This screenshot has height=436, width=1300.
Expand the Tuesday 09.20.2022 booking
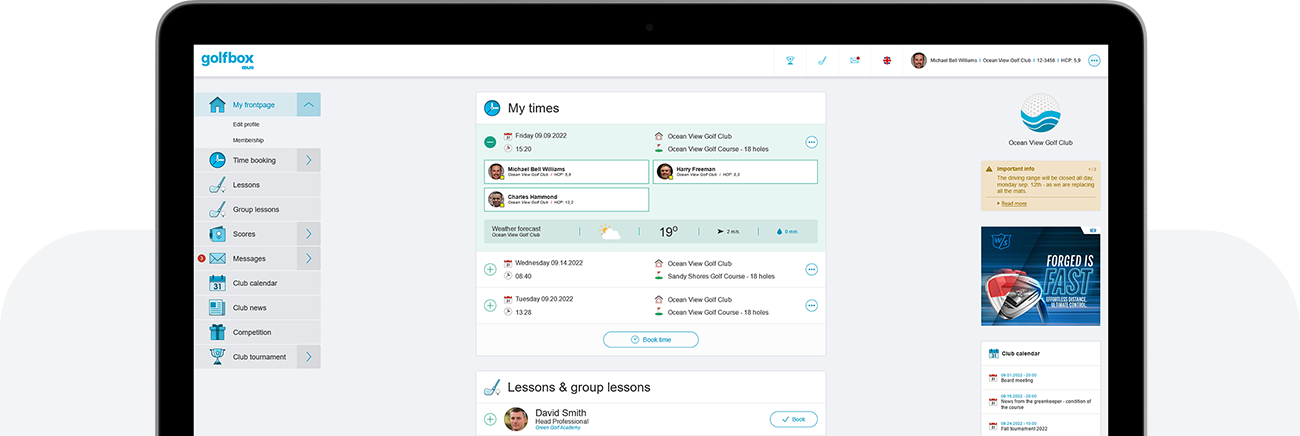490,305
